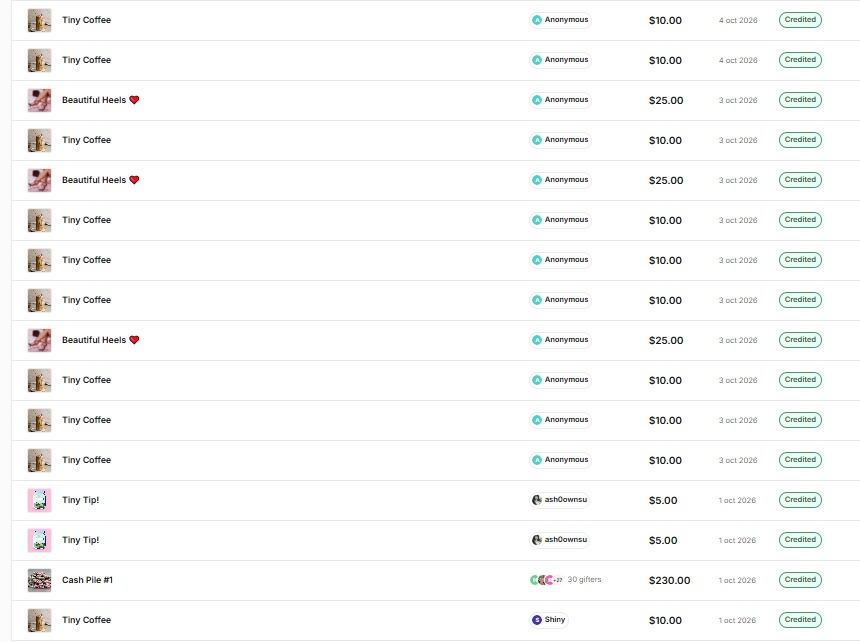Click the Anonymous badge on second Beautiful Heels row
The width and height of the screenshot is (860, 642).
coord(561,180)
